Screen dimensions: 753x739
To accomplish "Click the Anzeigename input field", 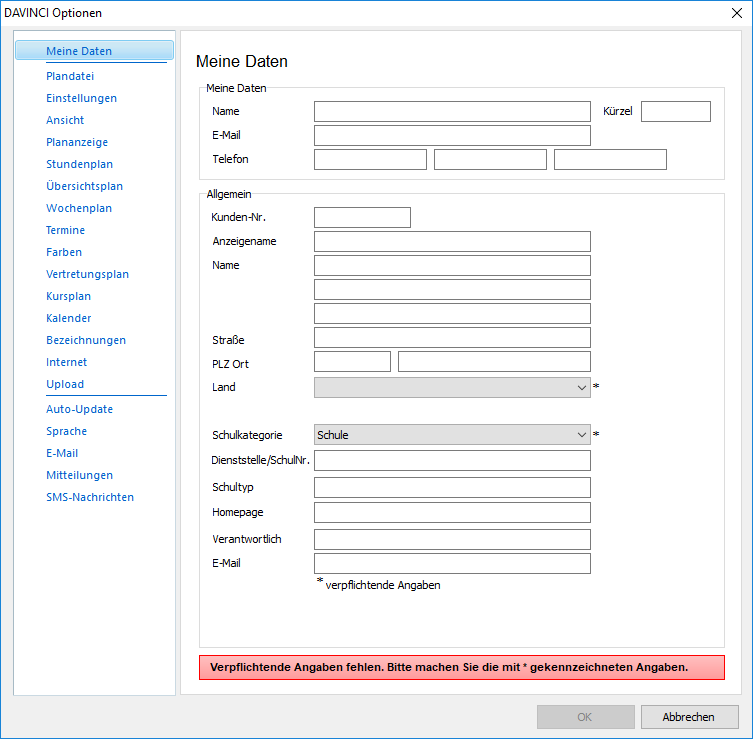I will (452, 242).
